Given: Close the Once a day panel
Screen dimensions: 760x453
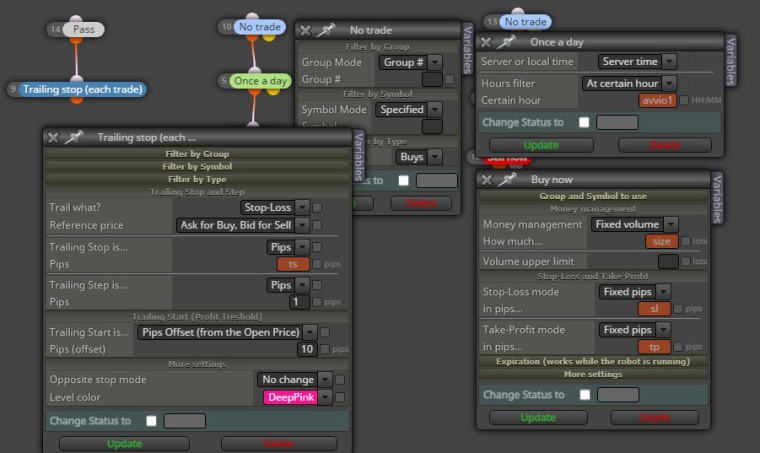Looking at the screenshot, I should click(x=486, y=43).
